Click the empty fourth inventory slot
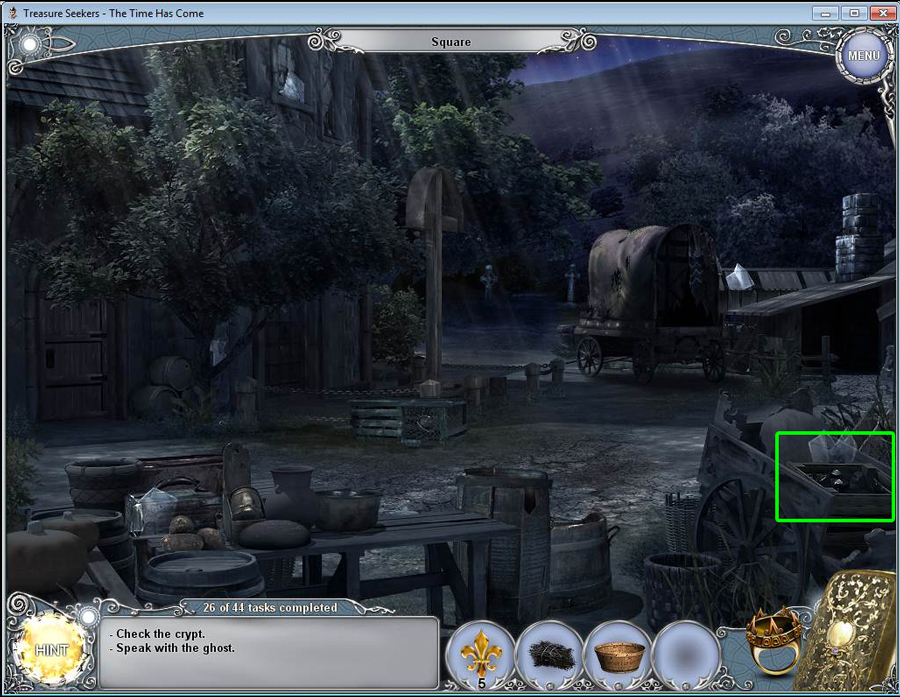This screenshot has width=900, height=697. 686,654
